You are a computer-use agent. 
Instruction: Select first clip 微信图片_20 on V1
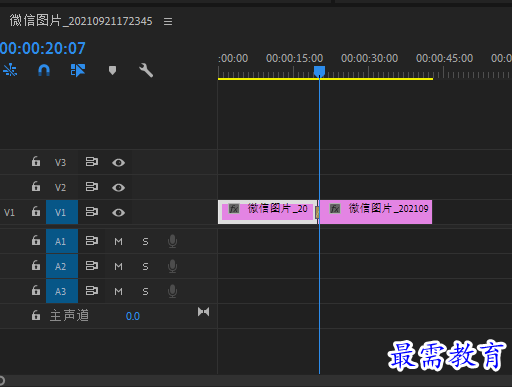pyautogui.click(x=267, y=212)
